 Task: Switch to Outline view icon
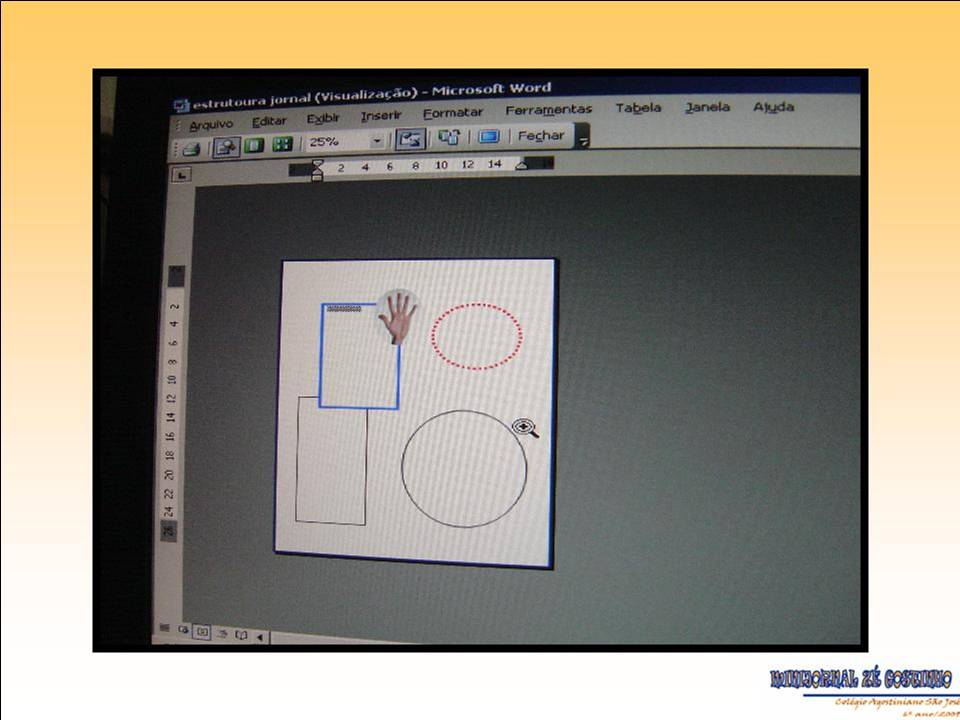click(223, 634)
